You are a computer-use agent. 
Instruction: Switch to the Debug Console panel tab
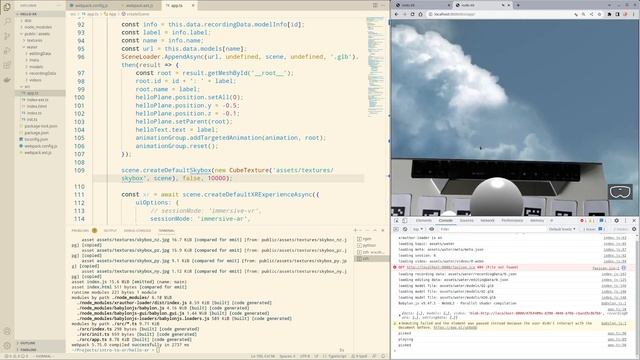137,231
